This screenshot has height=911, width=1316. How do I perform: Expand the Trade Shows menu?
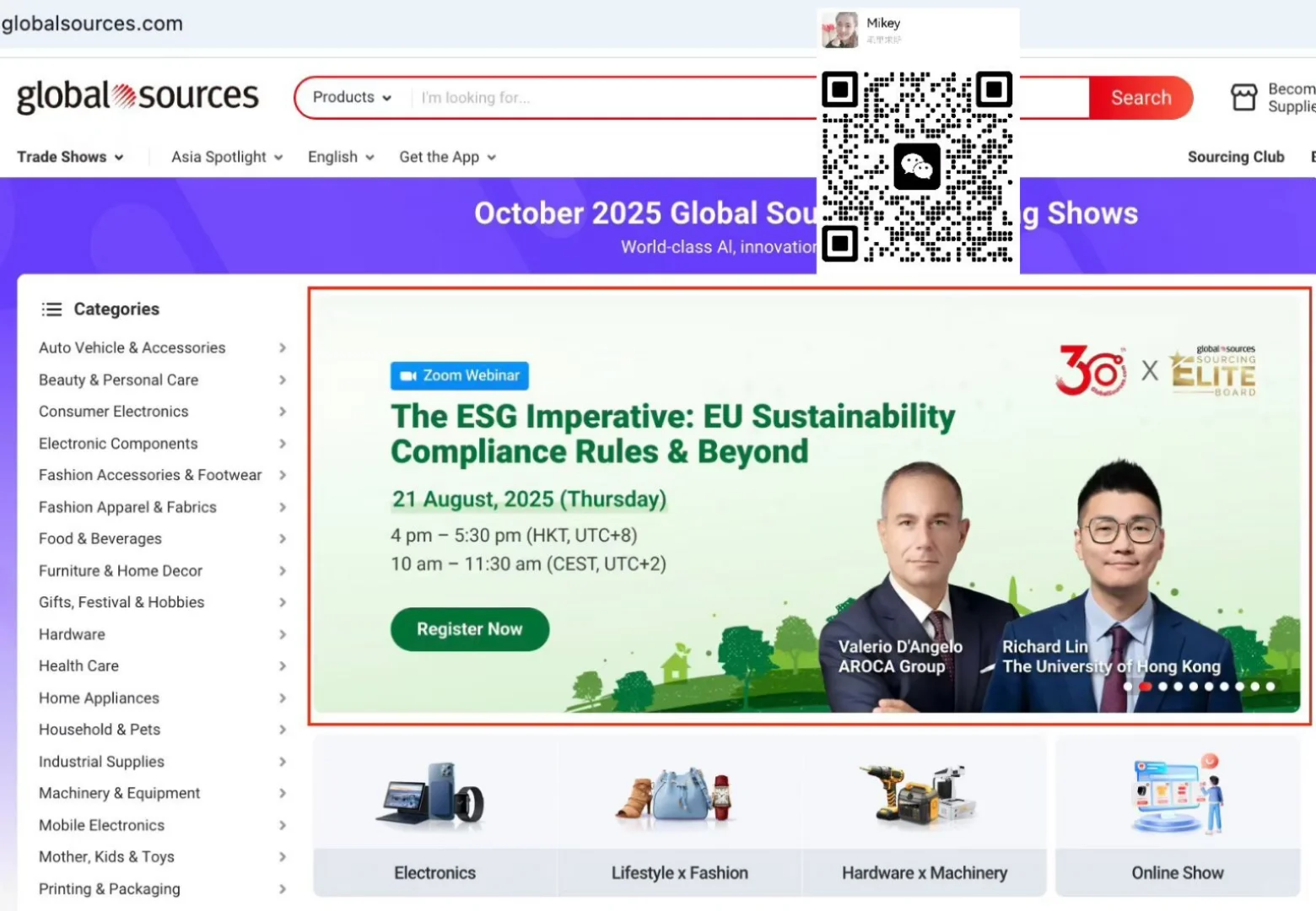[71, 157]
